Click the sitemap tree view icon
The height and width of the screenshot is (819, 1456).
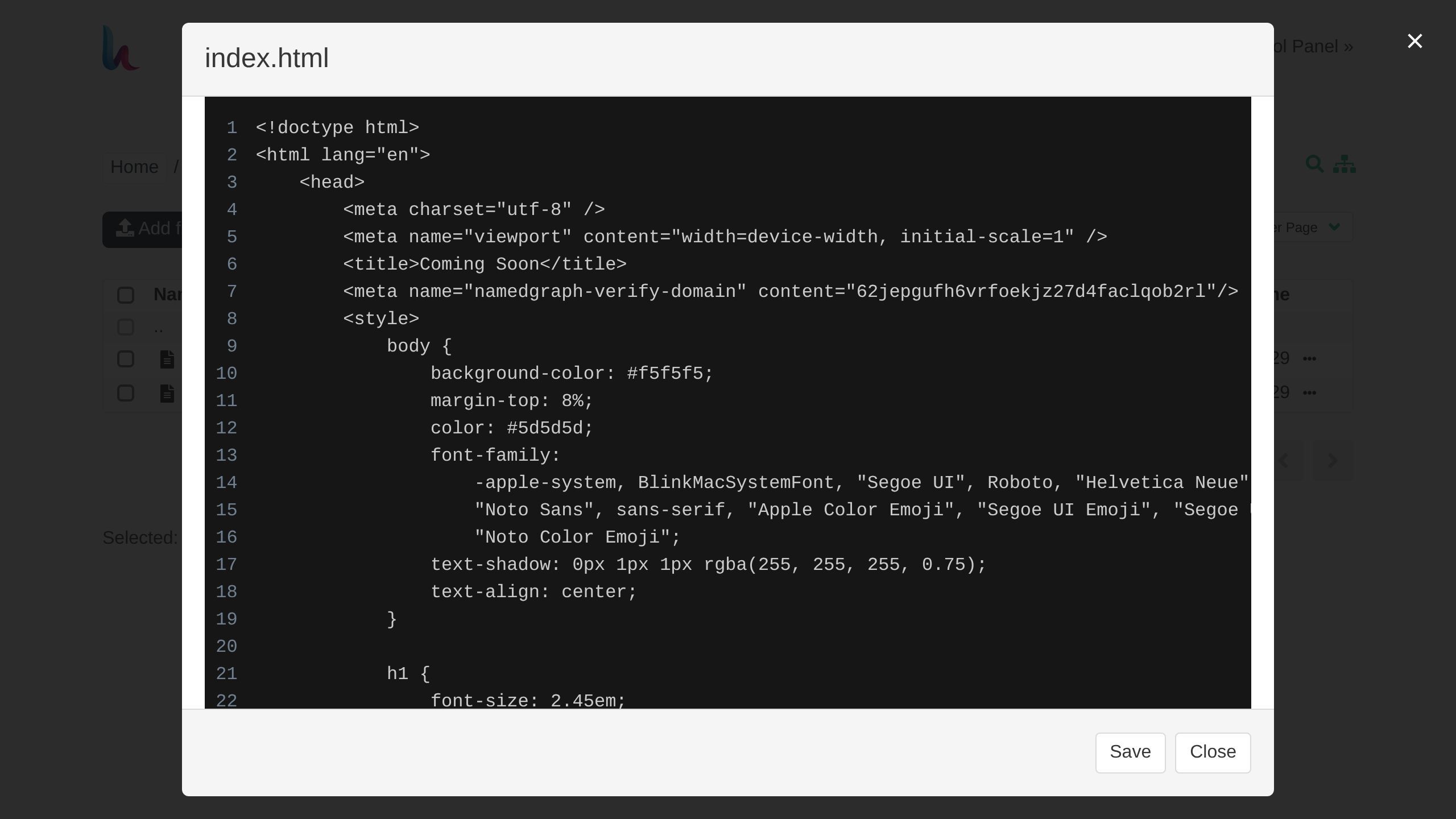tap(1345, 164)
